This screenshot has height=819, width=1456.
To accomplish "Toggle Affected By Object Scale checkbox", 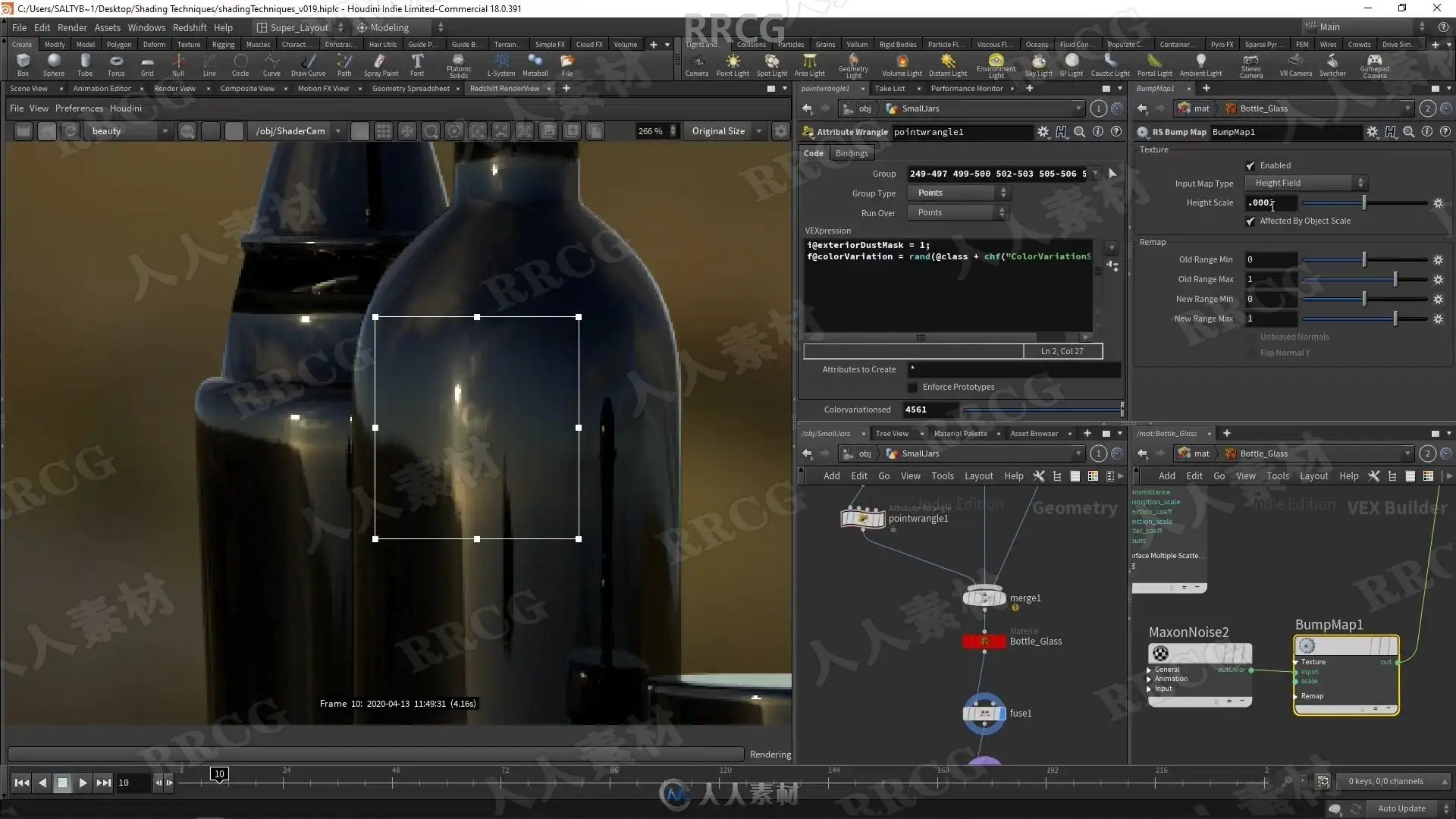I will (1250, 221).
